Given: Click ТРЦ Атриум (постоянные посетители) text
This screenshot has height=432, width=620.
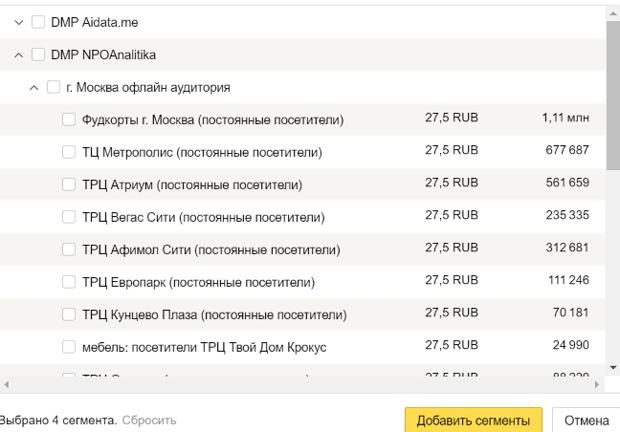Looking at the screenshot, I should [192, 185].
